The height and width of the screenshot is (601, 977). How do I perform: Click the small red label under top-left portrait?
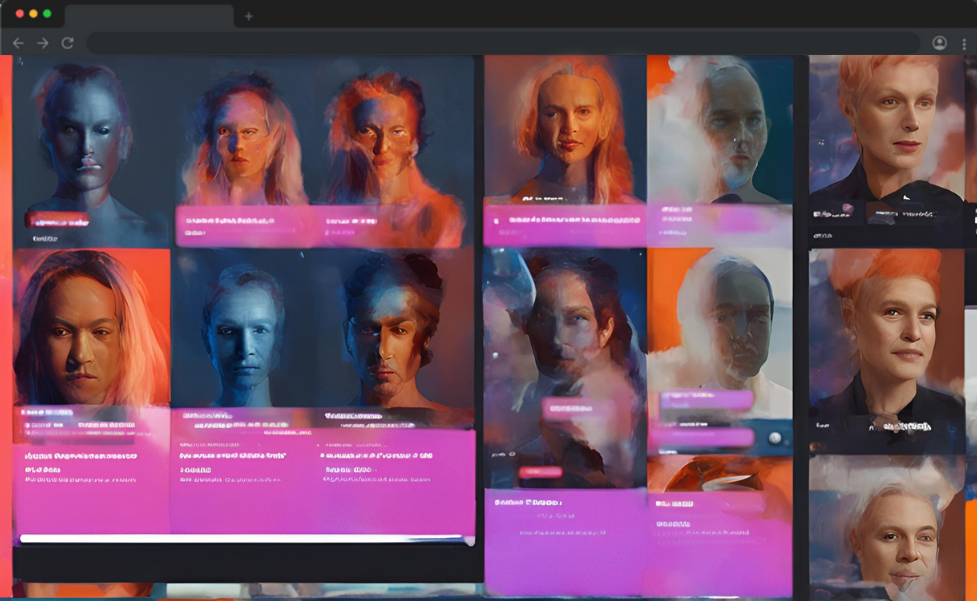[58, 221]
